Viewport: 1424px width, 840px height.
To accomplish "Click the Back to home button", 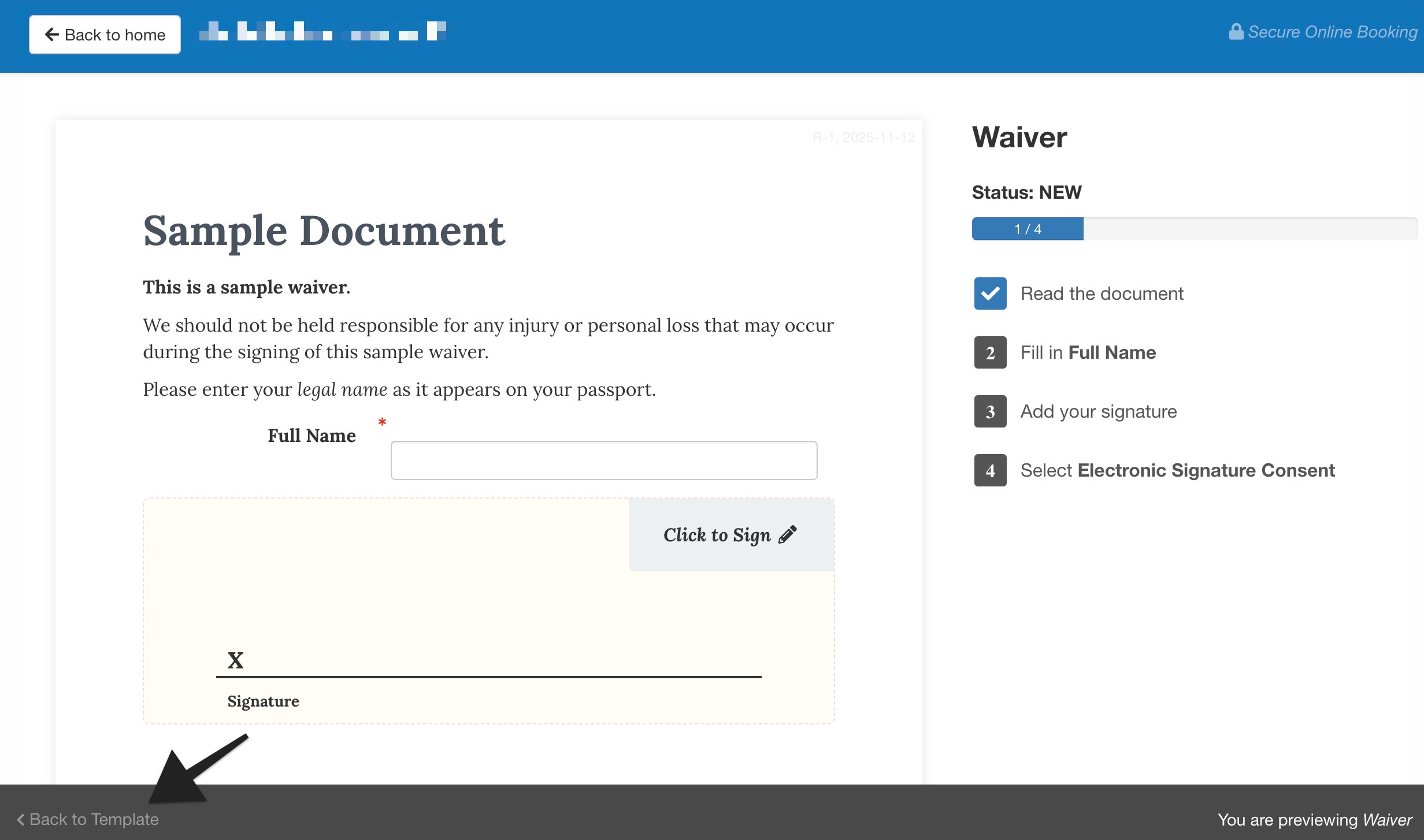I will [x=105, y=35].
